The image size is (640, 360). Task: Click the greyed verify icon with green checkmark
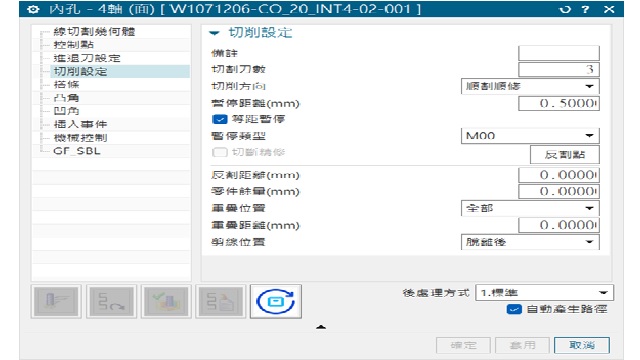click(166, 301)
